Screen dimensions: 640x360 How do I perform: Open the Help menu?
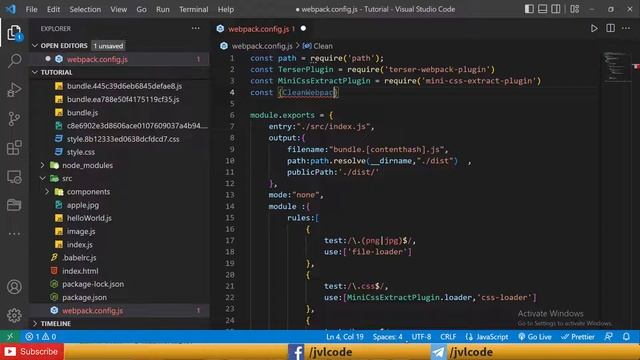[x=226, y=9]
